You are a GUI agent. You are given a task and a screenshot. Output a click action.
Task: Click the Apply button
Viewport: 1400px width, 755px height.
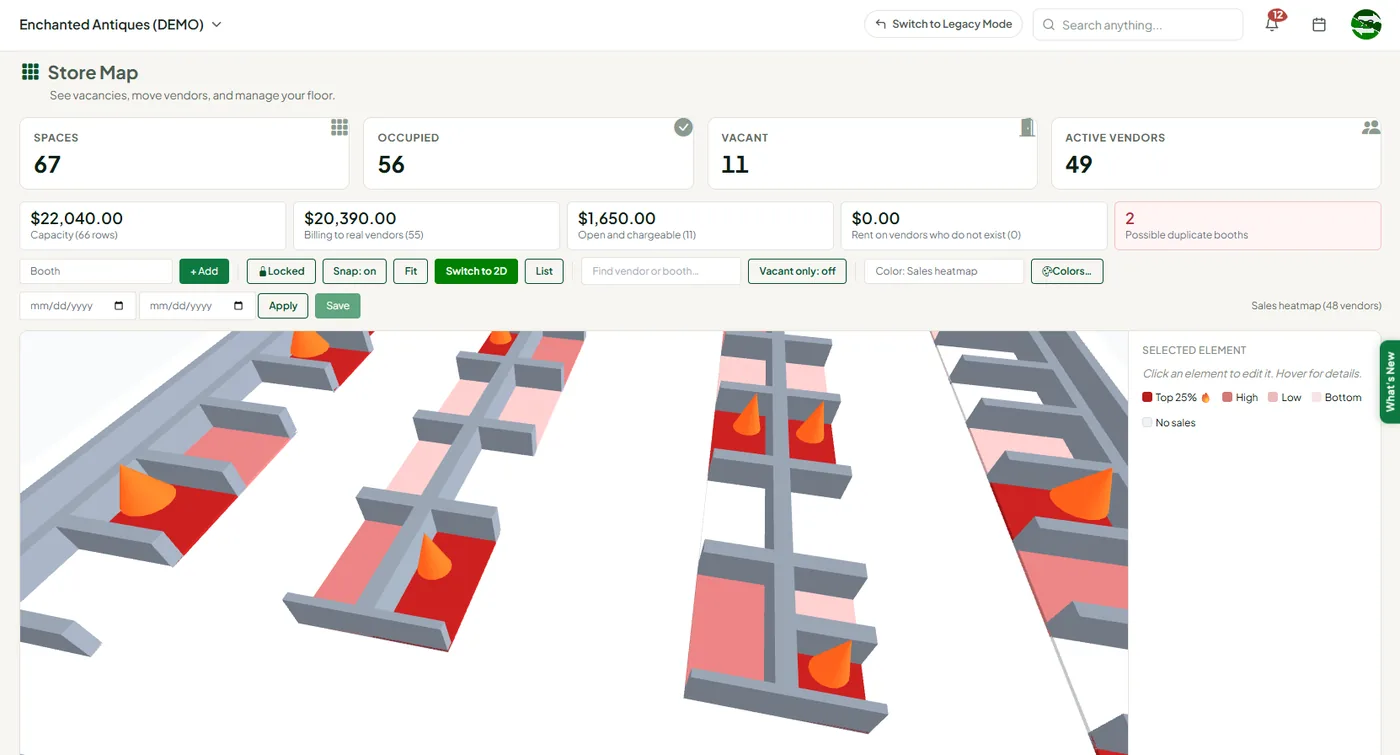pos(283,306)
